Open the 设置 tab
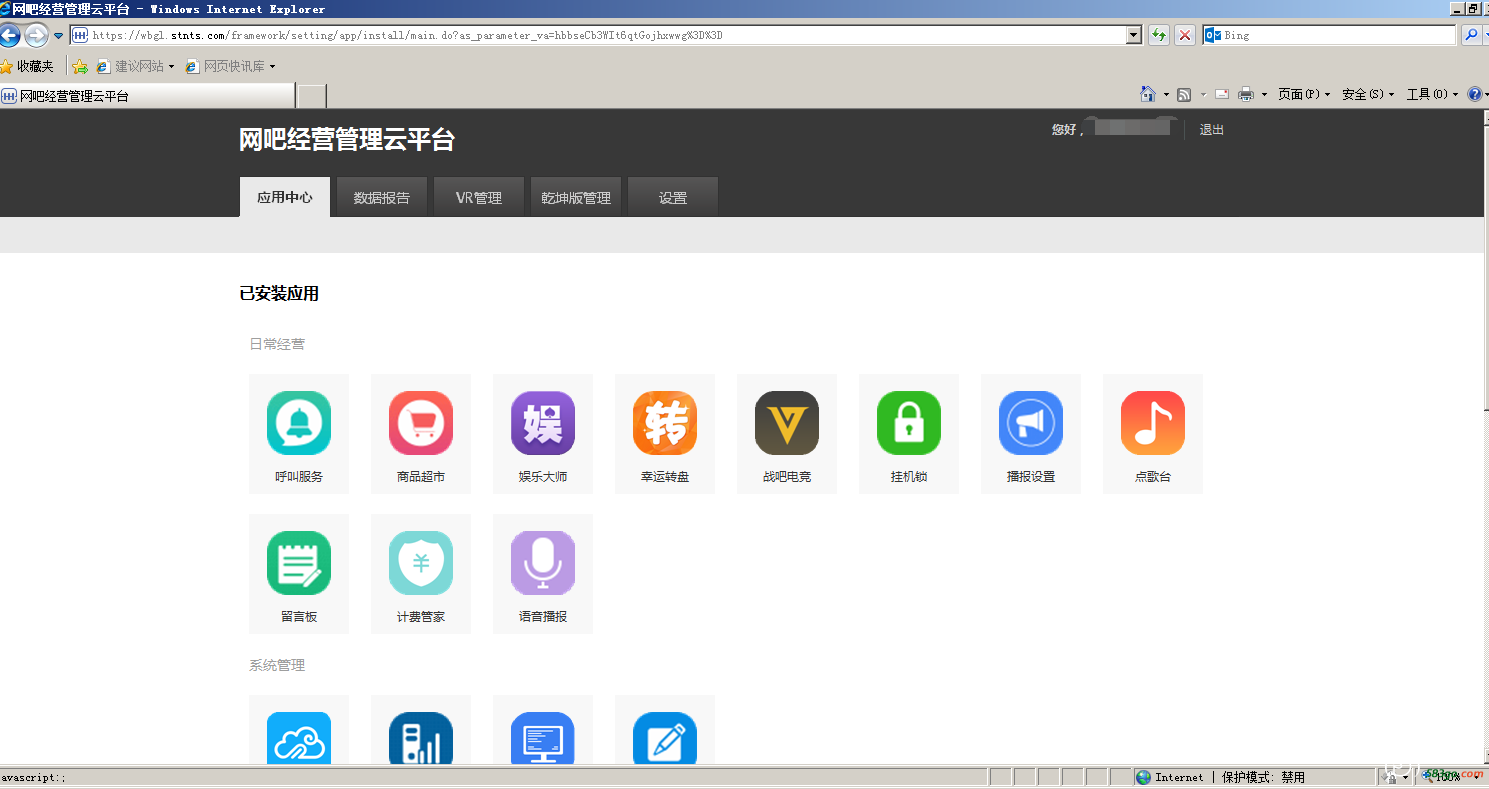1489x789 pixels. point(673,198)
